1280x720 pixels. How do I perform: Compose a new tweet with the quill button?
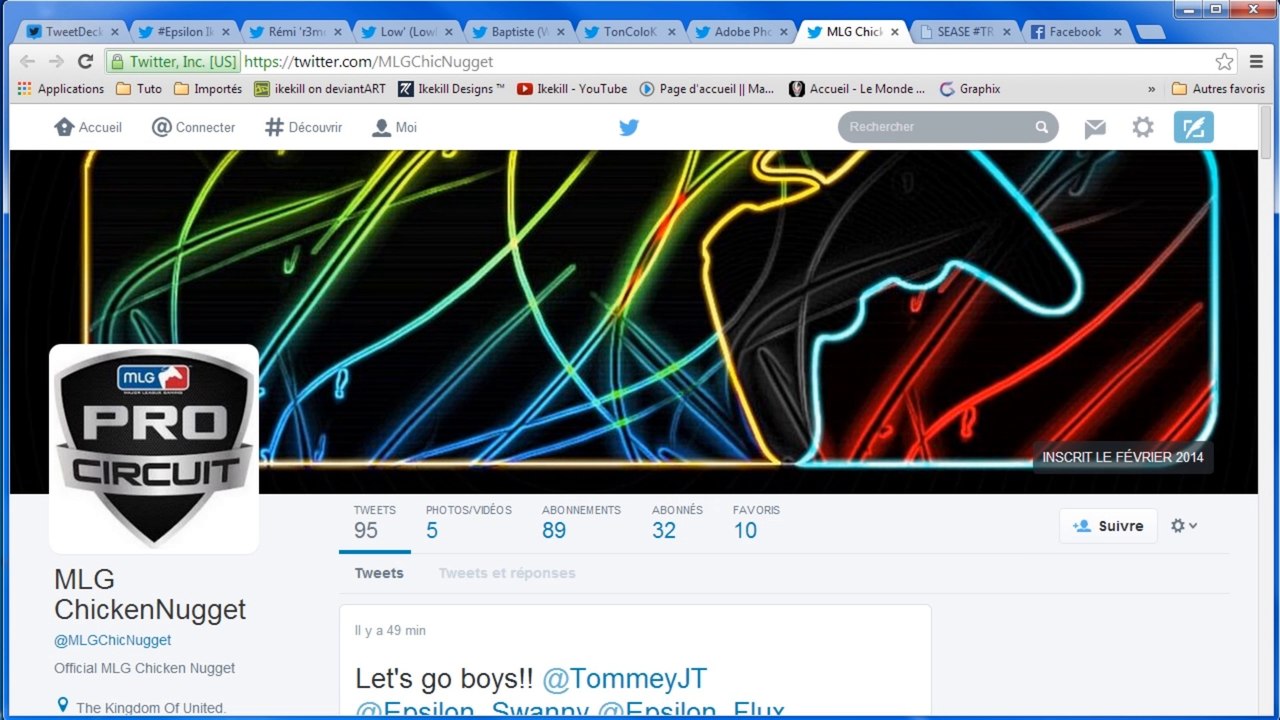coord(1193,127)
